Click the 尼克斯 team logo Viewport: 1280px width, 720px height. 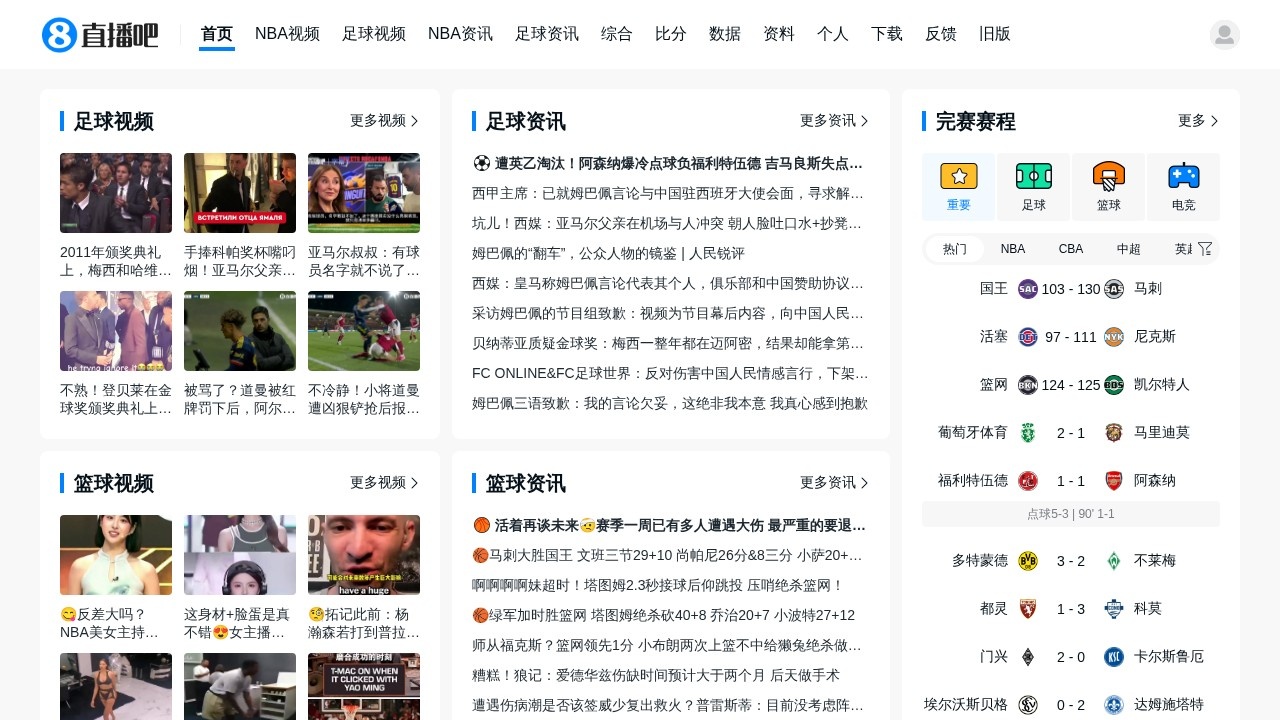(1114, 337)
